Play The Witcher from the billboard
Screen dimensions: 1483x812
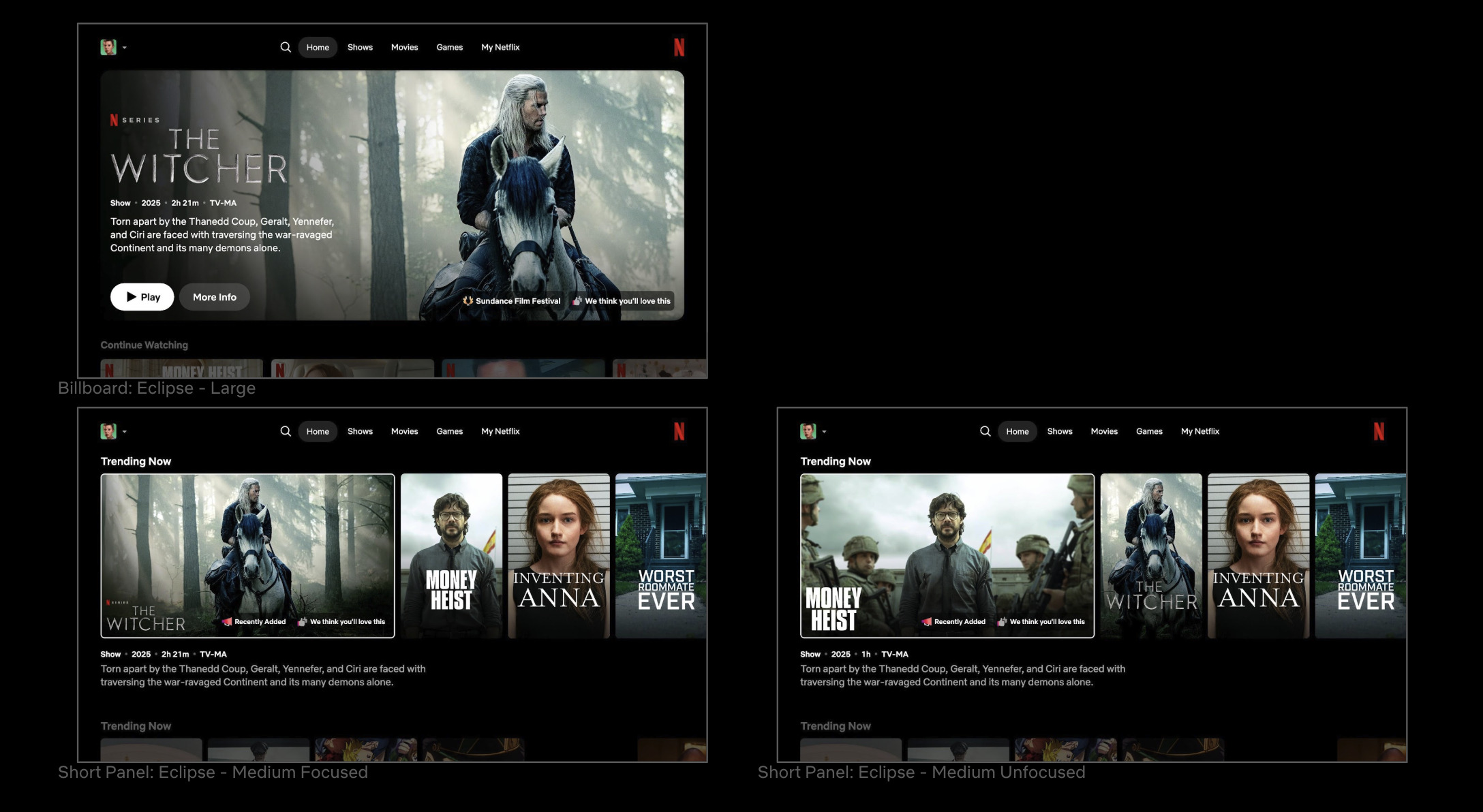click(x=142, y=297)
